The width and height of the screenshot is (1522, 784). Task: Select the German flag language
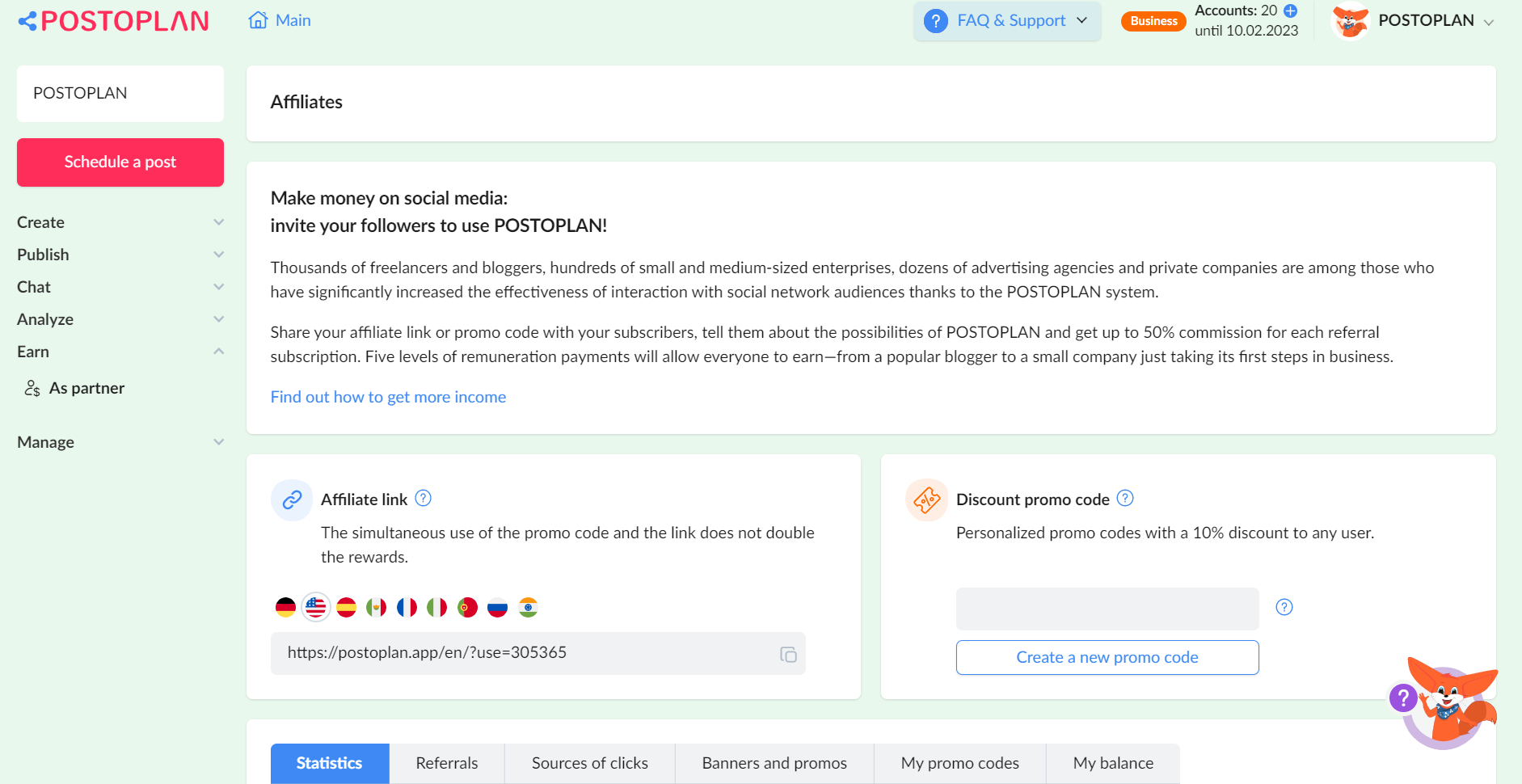click(x=285, y=607)
